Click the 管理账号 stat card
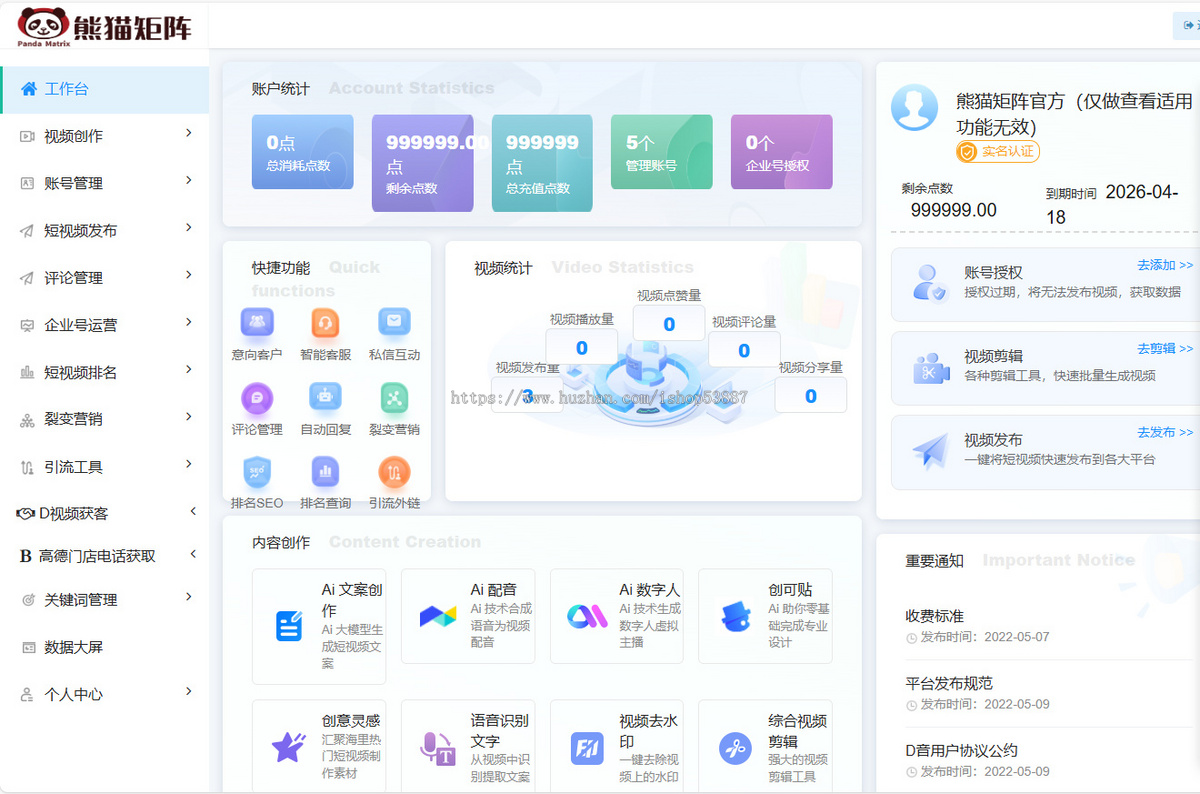The width and height of the screenshot is (1200, 794). [x=662, y=152]
